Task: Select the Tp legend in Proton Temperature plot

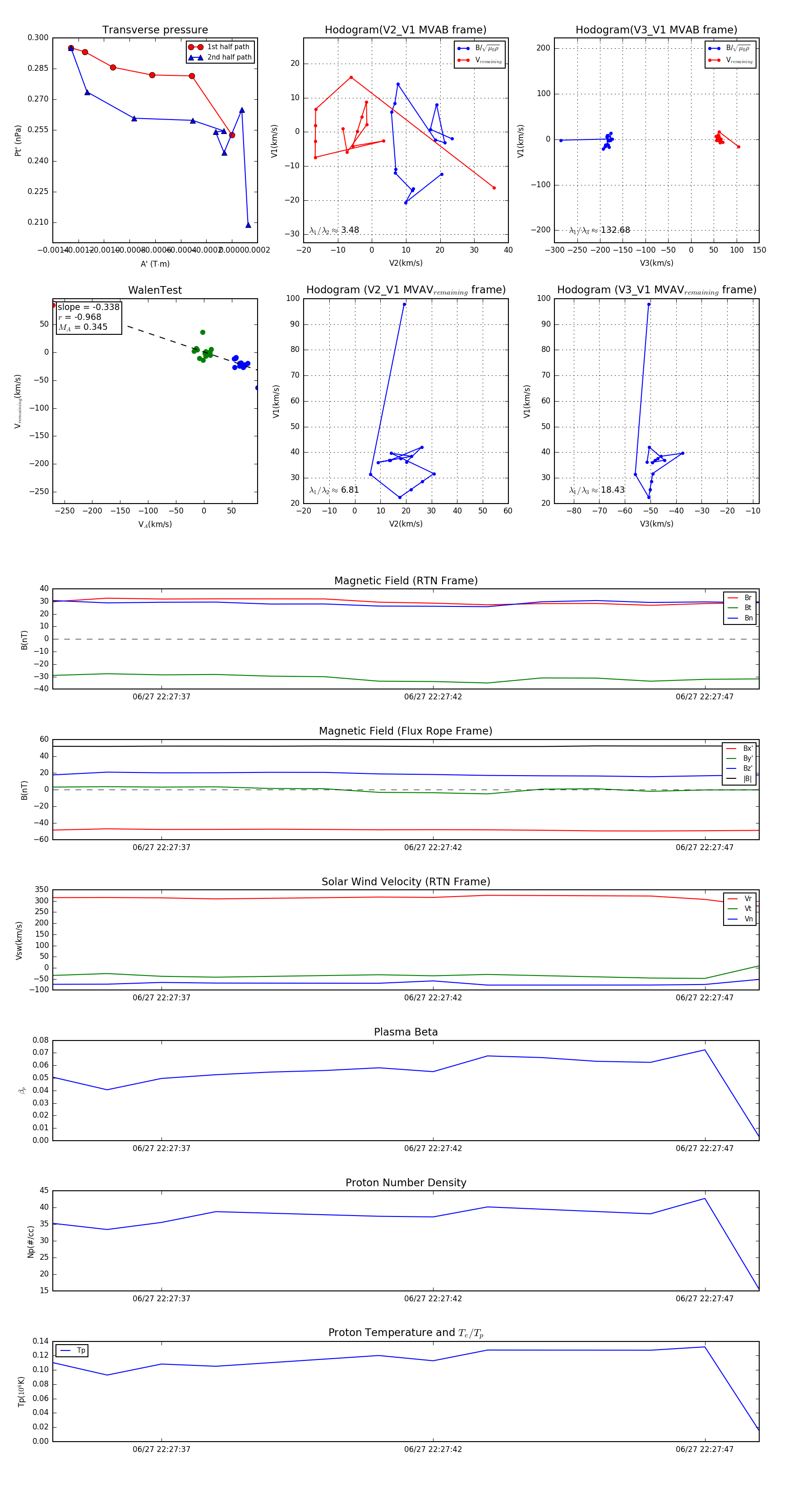Action: tap(72, 1351)
